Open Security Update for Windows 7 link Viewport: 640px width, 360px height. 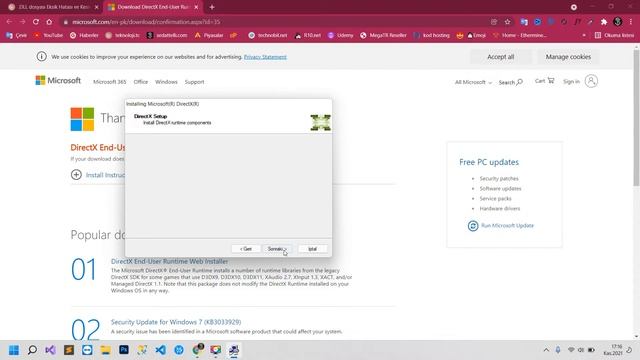(176, 322)
